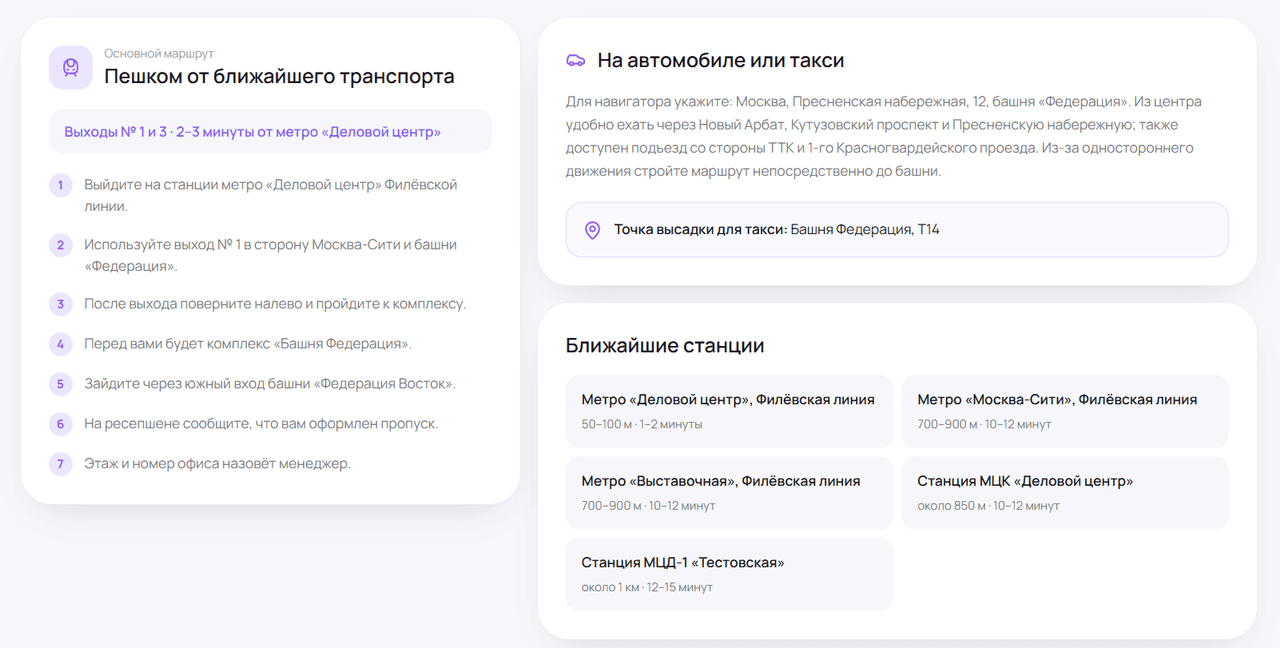Click step text «Выйдите на станции метро…»
The height and width of the screenshot is (648, 1280).
[x=270, y=195]
